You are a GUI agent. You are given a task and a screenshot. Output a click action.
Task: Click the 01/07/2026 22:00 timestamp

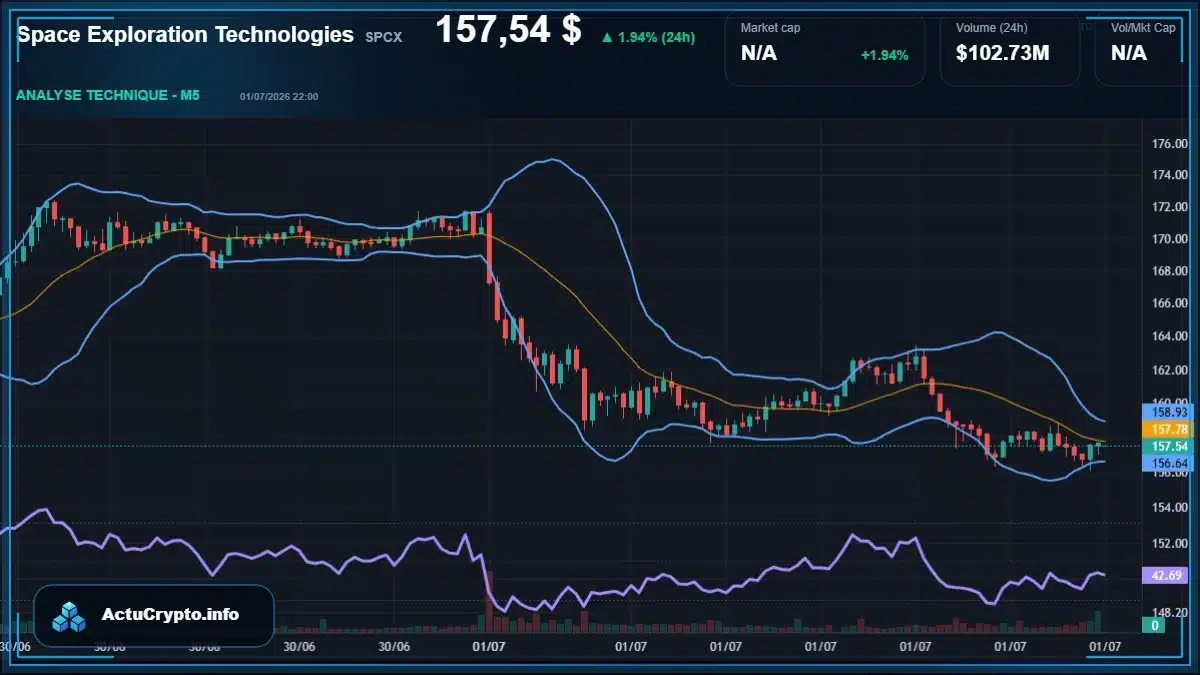point(279,96)
